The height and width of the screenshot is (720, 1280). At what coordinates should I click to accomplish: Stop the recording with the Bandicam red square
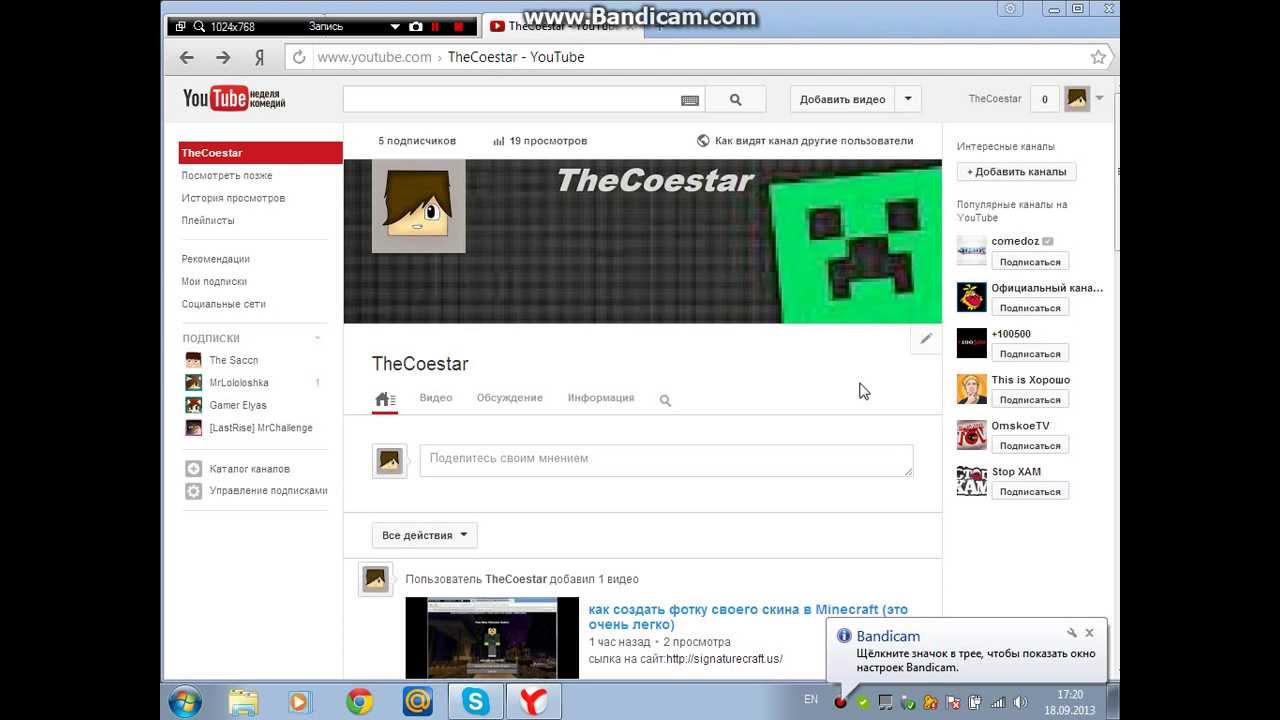pos(459,27)
